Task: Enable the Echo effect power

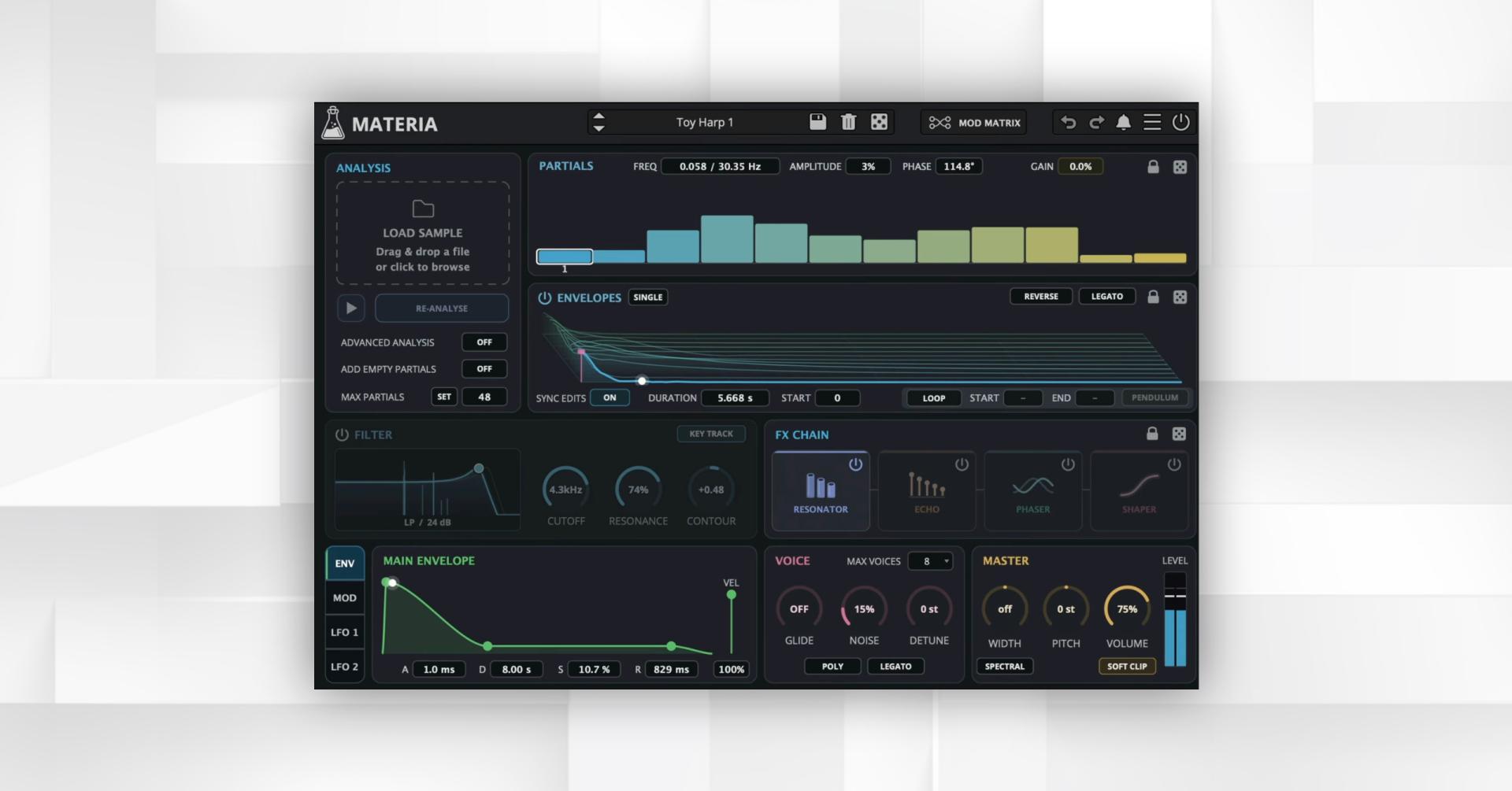Action: click(962, 464)
